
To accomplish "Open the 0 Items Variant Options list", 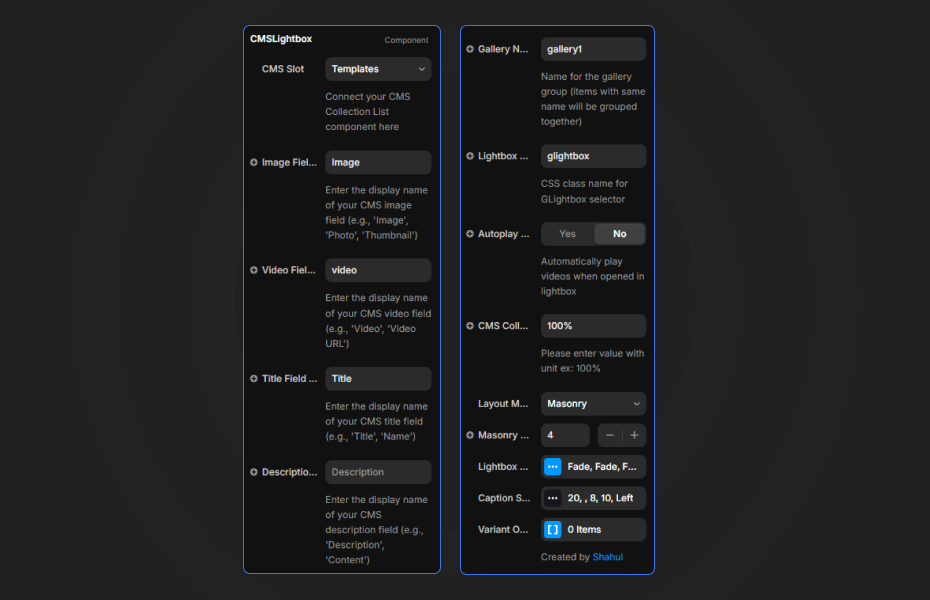I will pyautogui.click(x=598, y=529).
